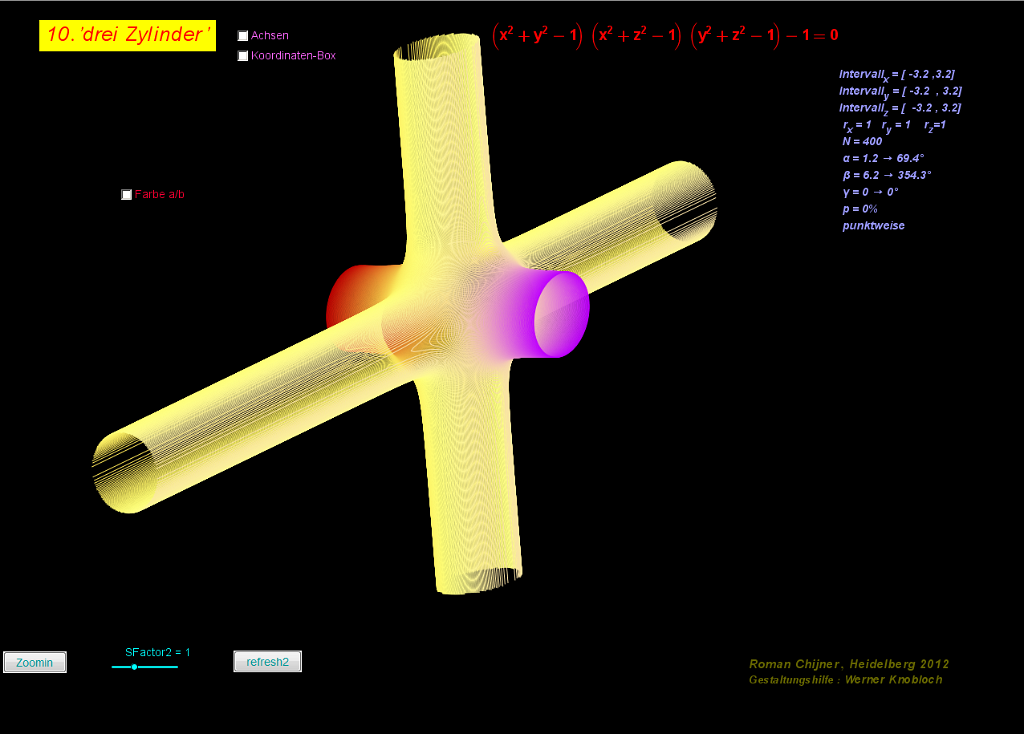Click the 'punktweise' mode text
Screen dimensions: 1024x734
pyautogui.click(x=873, y=226)
